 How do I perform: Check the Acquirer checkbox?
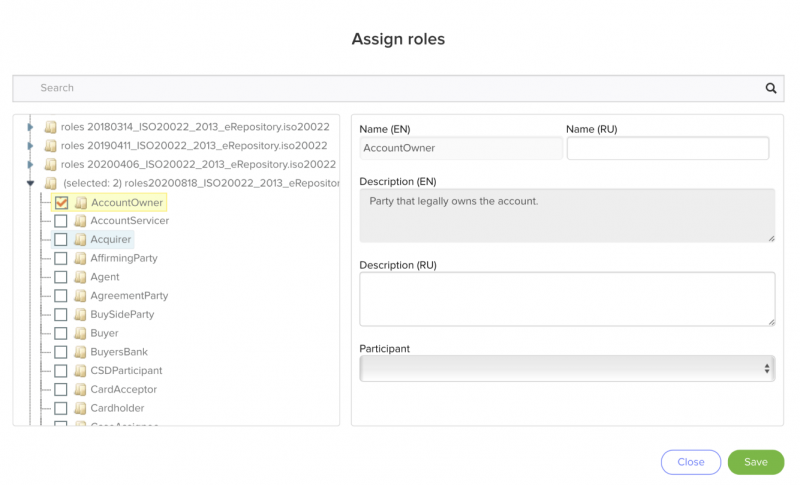point(61,240)
